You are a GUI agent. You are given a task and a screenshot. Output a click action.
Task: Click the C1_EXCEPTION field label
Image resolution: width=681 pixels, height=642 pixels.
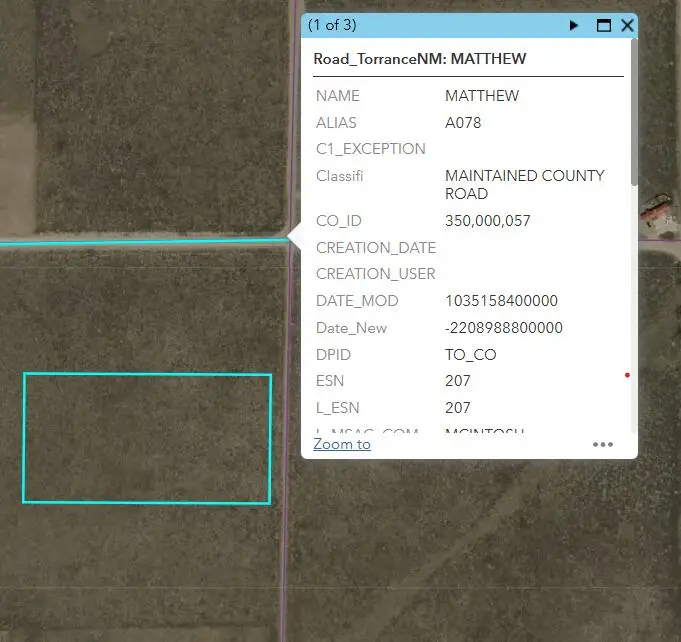(370, 149)
